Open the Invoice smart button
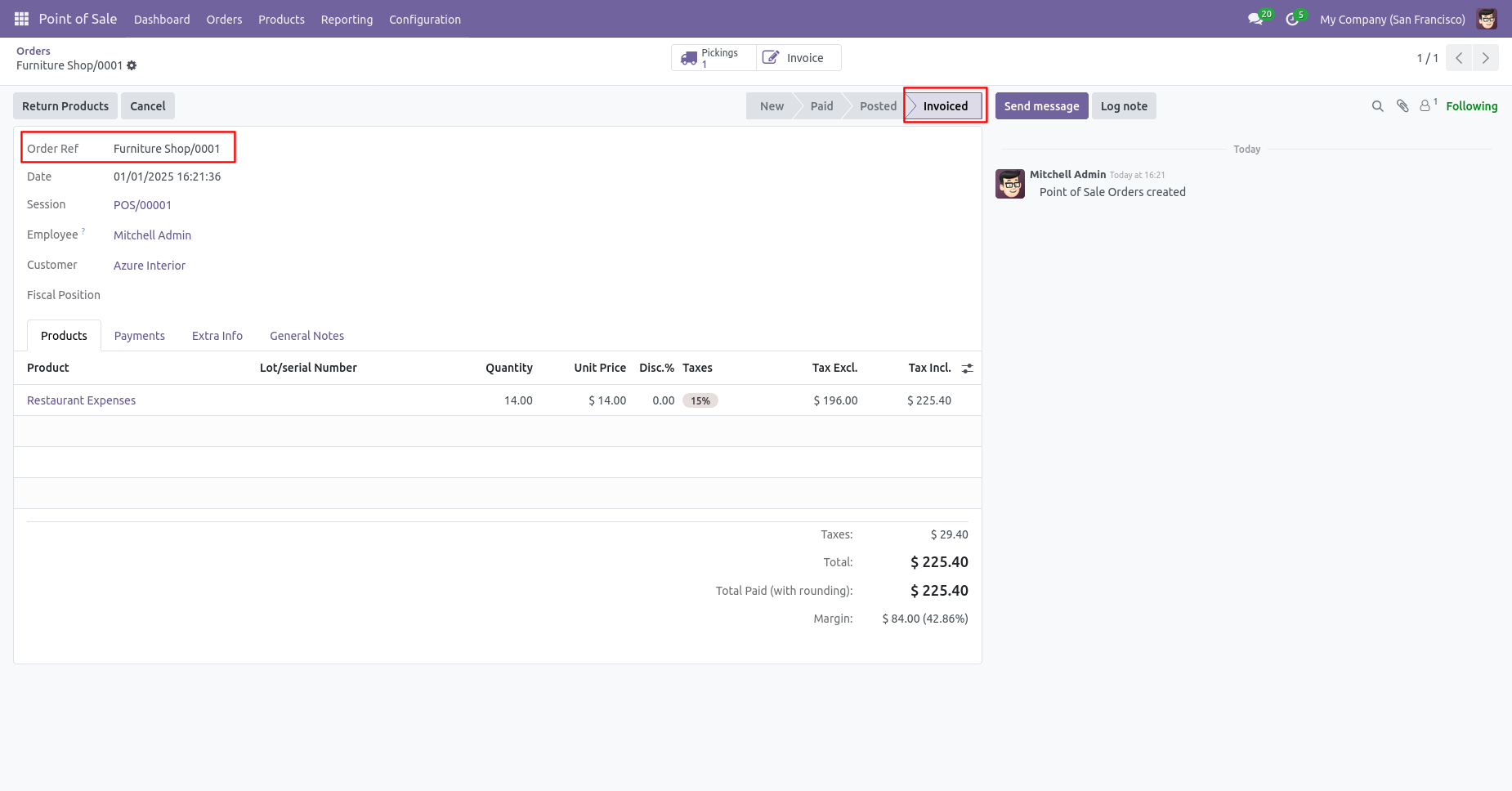 coord(798,58)
